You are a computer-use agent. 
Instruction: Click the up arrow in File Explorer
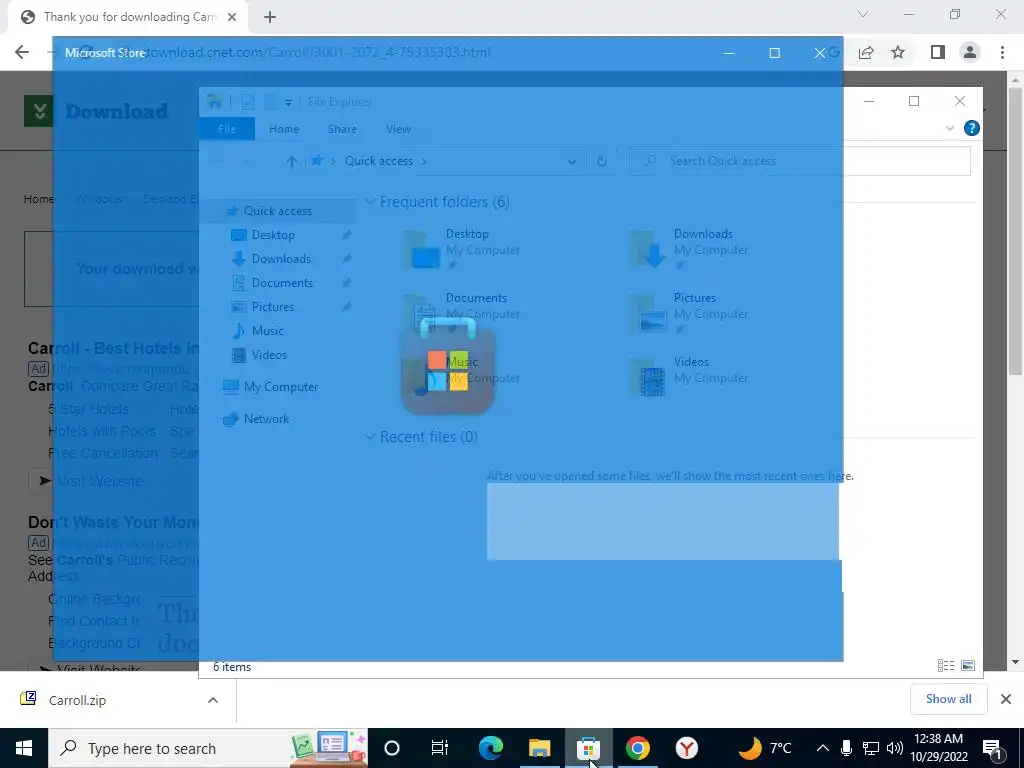(291, 161)
